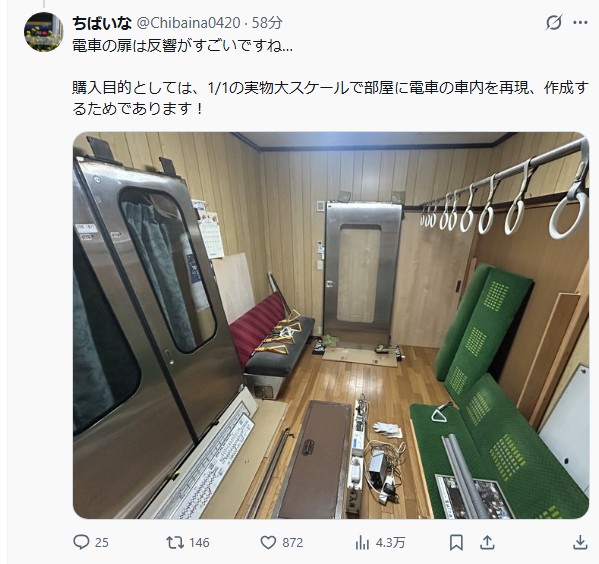Click the 146 reposts count
Screen dimensions: 599x564
pos(199,543)
